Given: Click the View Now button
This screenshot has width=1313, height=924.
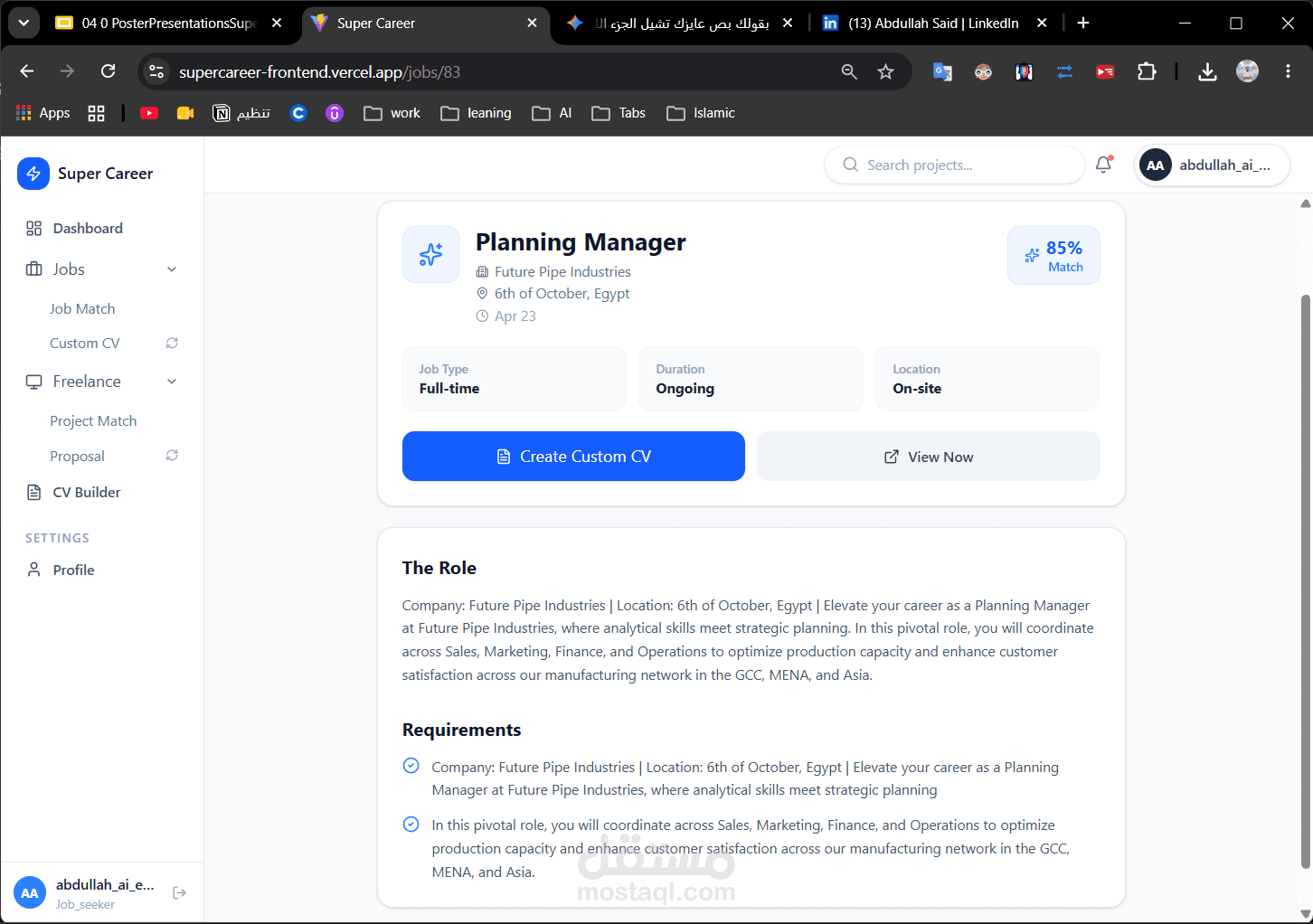Looking at the screenshot, I should tap(929, 457).
